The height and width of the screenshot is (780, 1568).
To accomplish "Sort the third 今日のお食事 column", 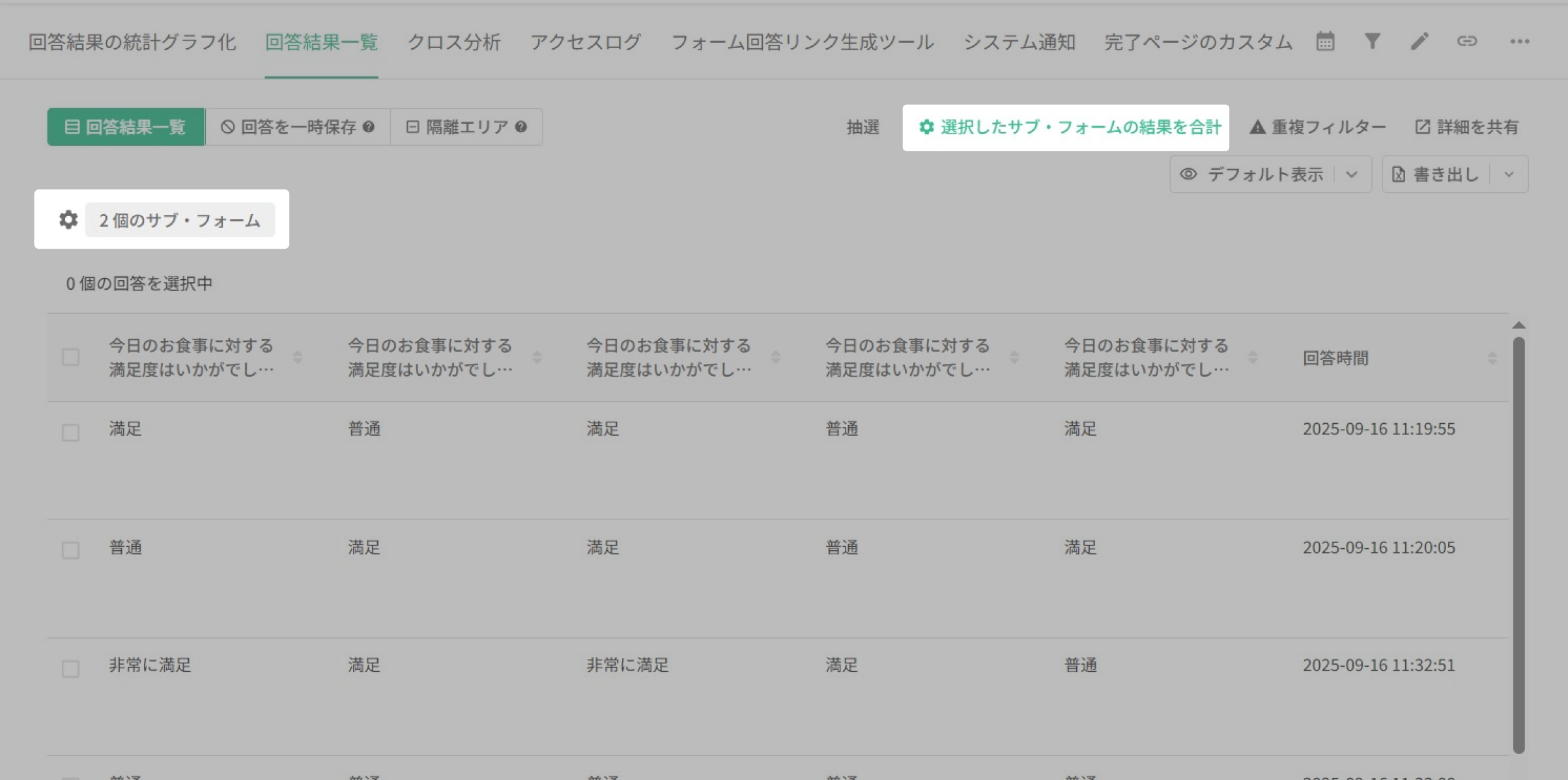I will click(775, 357).
